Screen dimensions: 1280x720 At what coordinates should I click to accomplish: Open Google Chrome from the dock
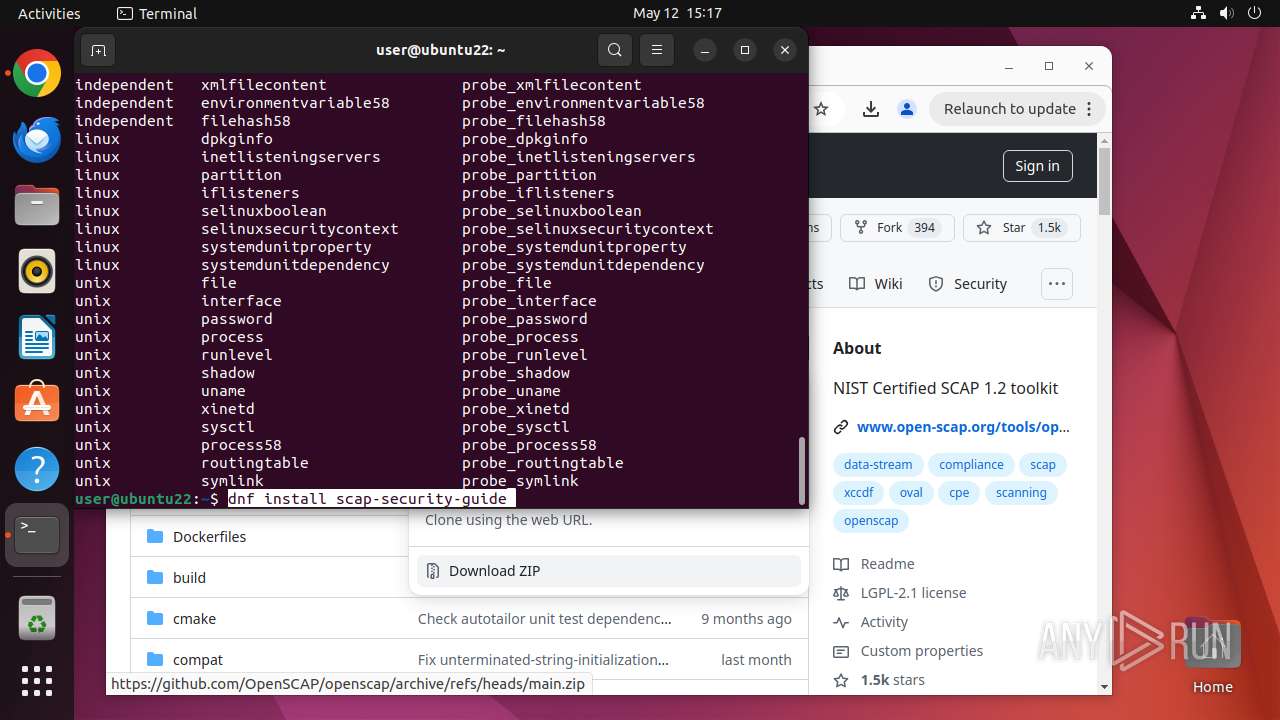click(x=37, y=73)
